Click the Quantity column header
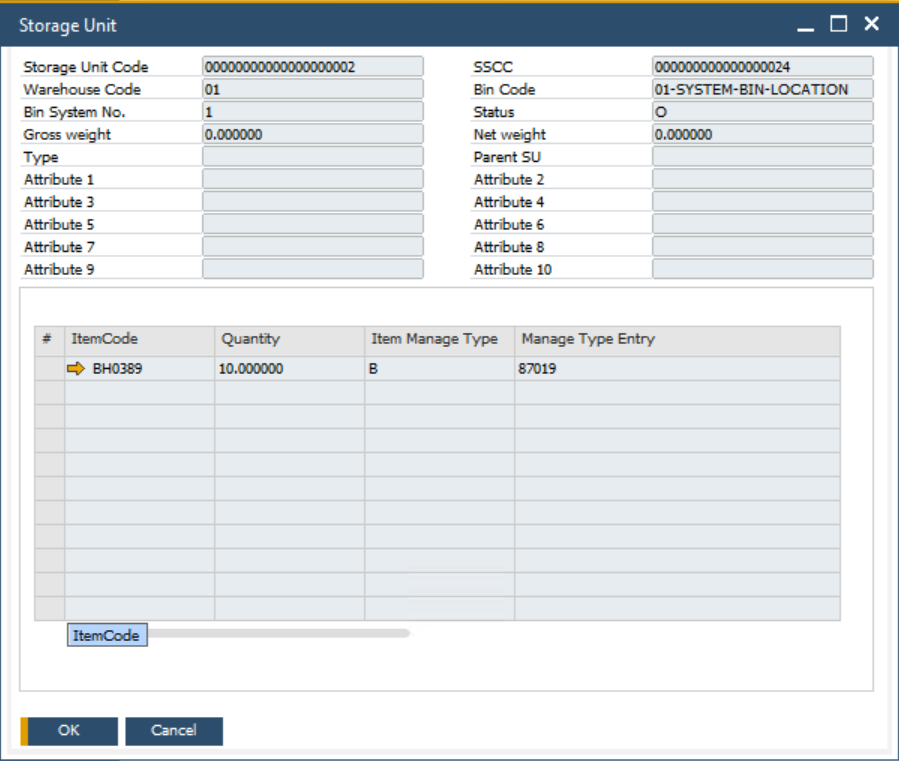Viewport: 899px width, 761px height. (250, 341)
